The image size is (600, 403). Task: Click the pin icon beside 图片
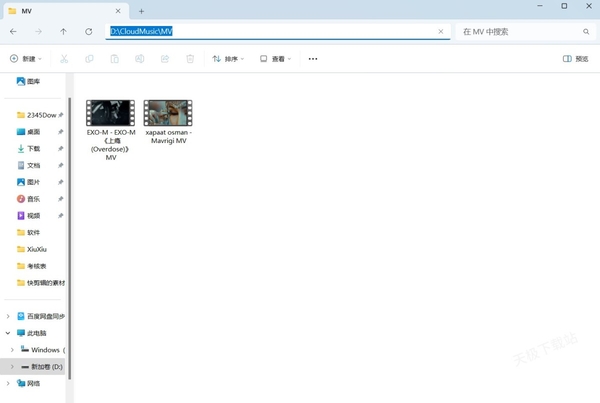(60, 182)
